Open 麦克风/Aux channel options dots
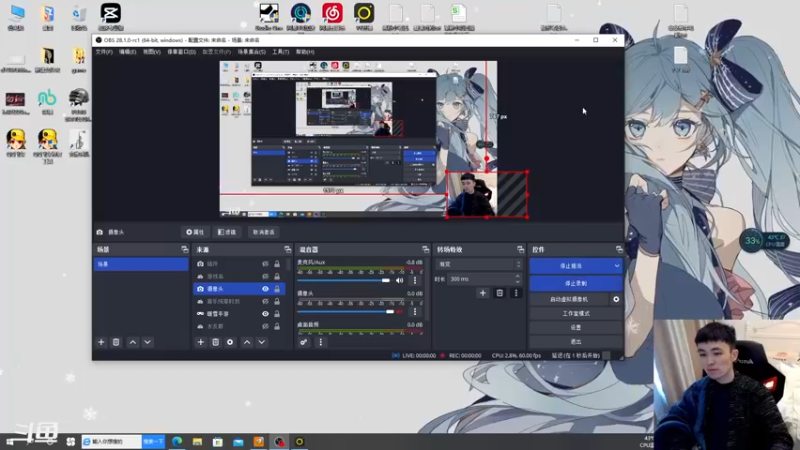Screen dimensions: 800x450 pyautogui.click(x=415, y=280)
